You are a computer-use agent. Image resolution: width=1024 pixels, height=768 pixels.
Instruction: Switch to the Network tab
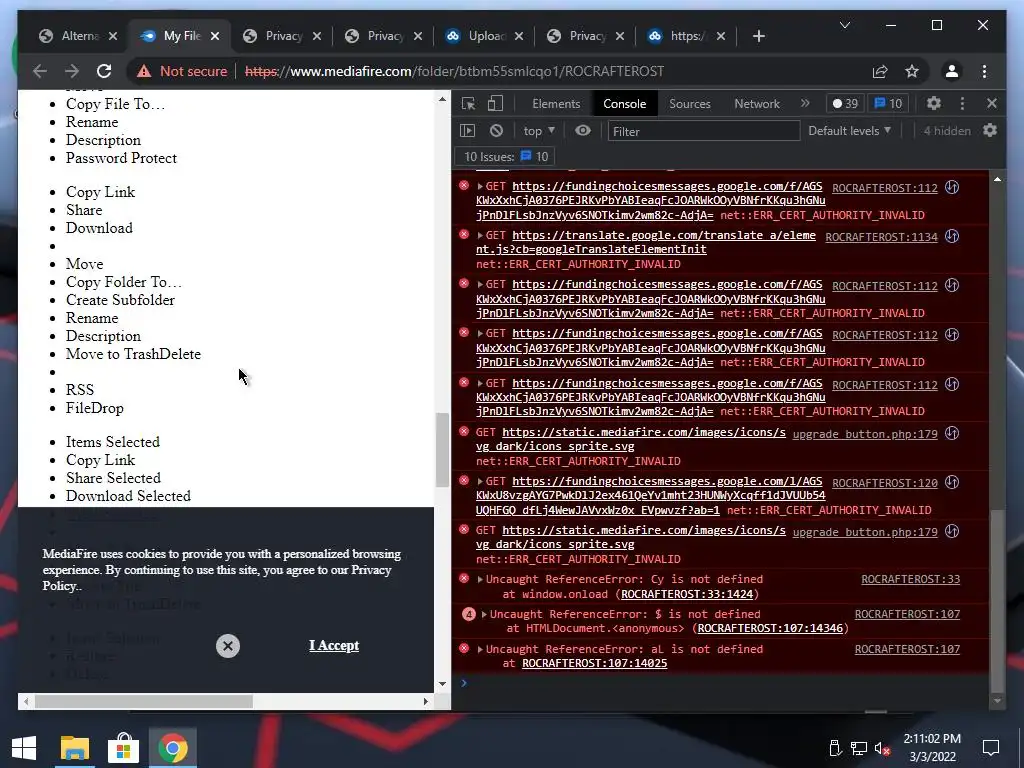coord(757,104)
